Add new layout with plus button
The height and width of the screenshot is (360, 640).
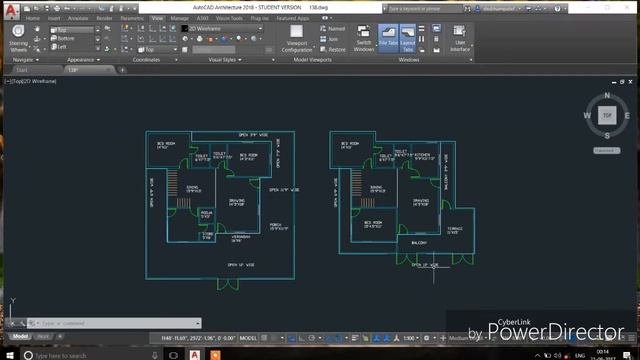coord(60,337)
